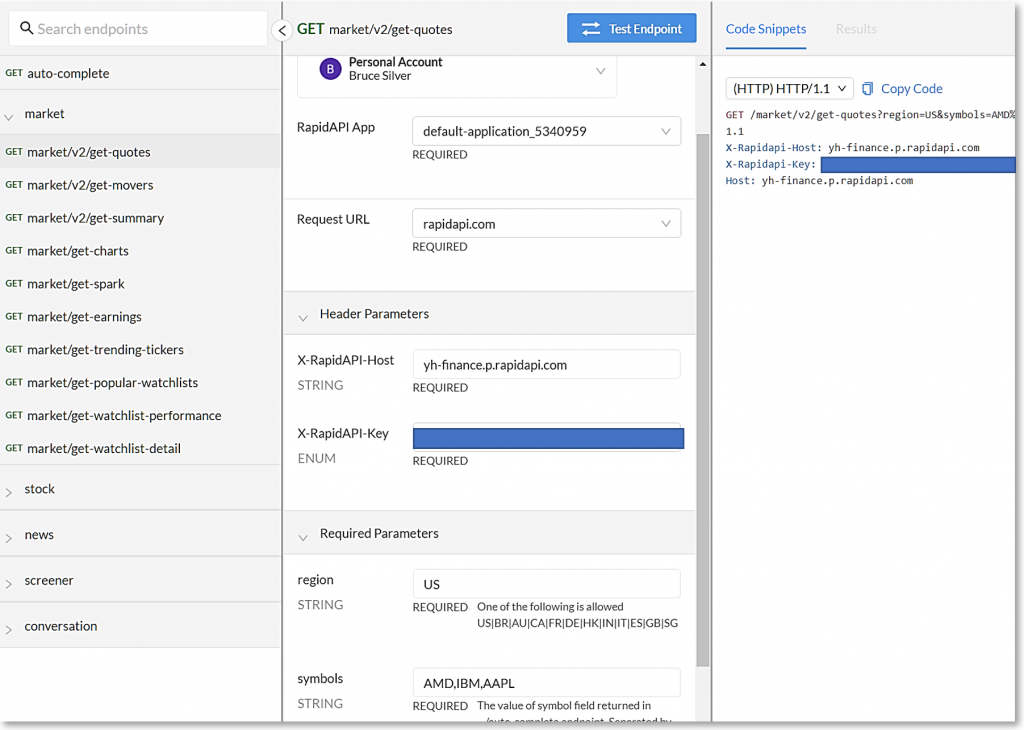This screenshot has width=1024, height=730.
Task: Click the parameters panel vertical scrollbar
Action: (703, 400)
